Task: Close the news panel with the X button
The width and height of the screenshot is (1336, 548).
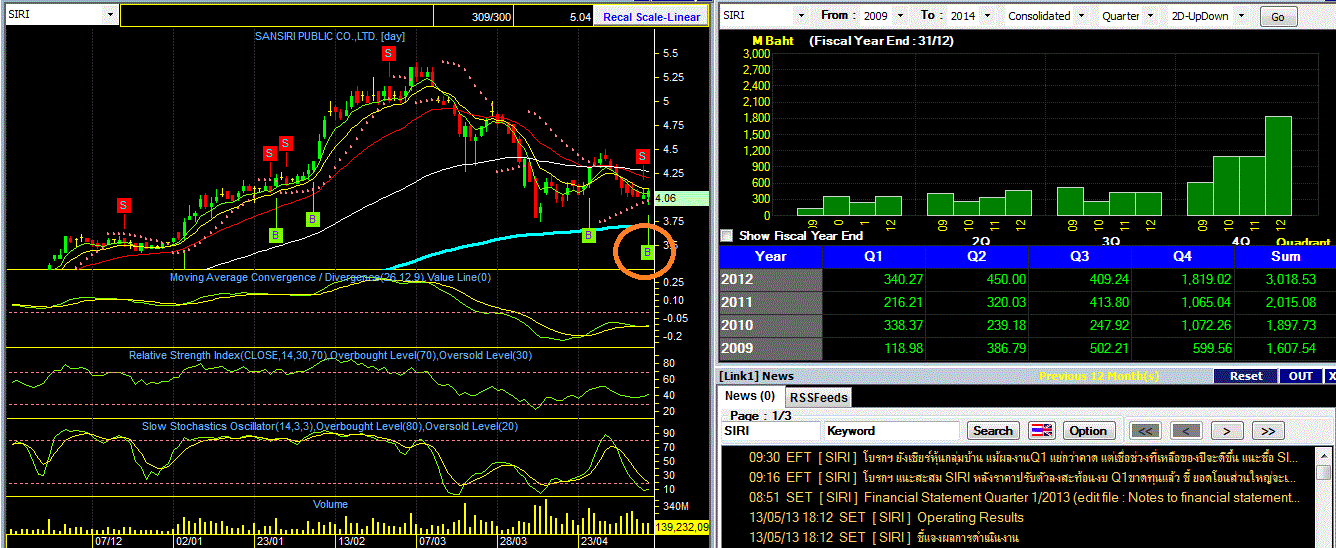Action: [x=1330, y=376]
